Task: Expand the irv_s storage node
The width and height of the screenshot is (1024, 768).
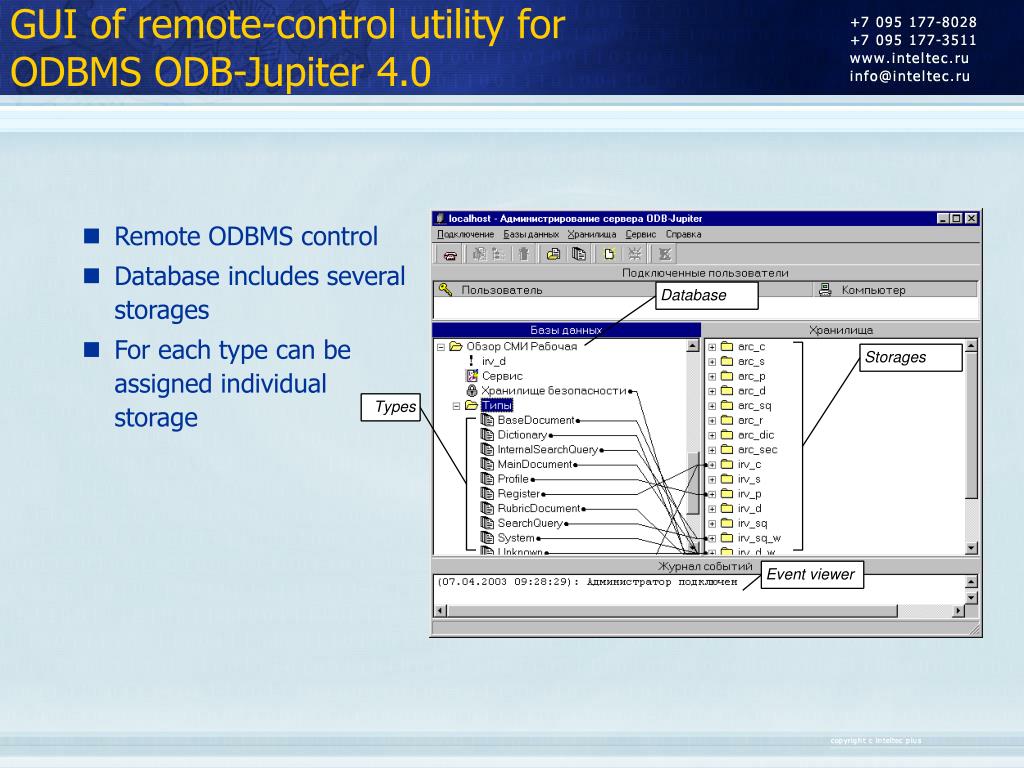Action: (712, 479)
